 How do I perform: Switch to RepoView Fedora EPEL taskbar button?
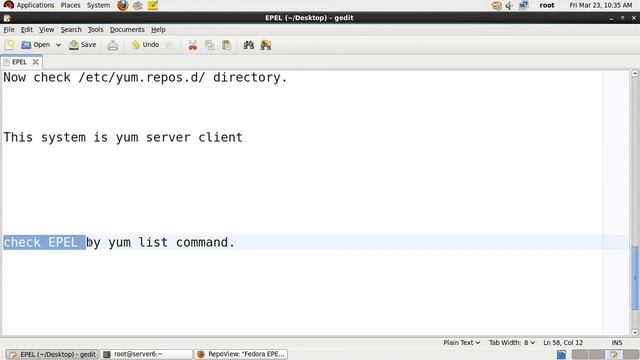click(241, 354)
